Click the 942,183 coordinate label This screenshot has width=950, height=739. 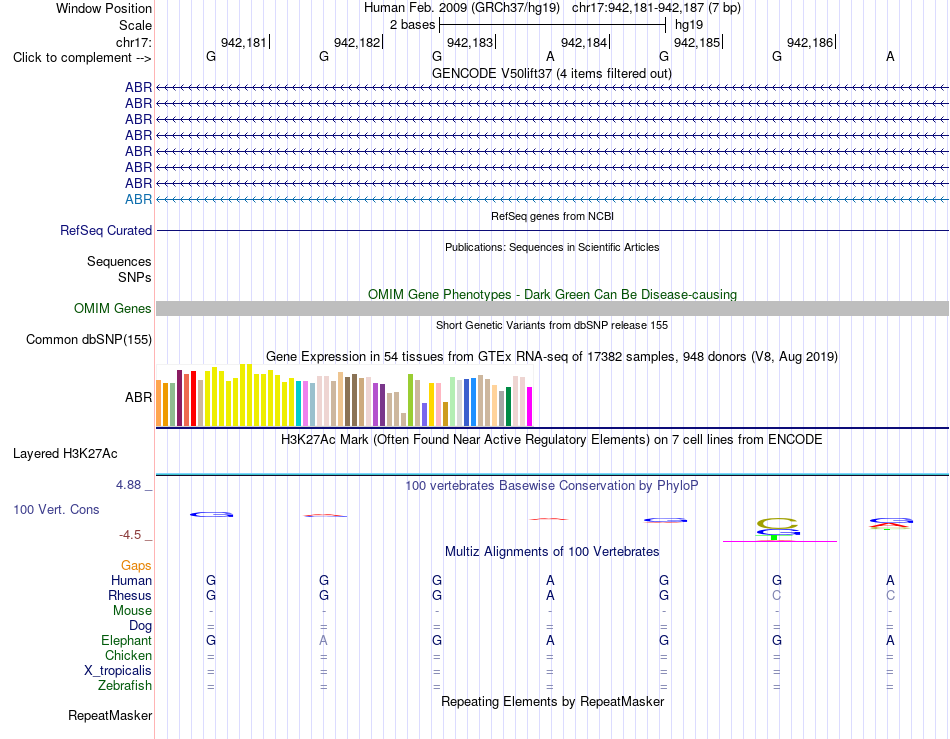pos(470,42)
